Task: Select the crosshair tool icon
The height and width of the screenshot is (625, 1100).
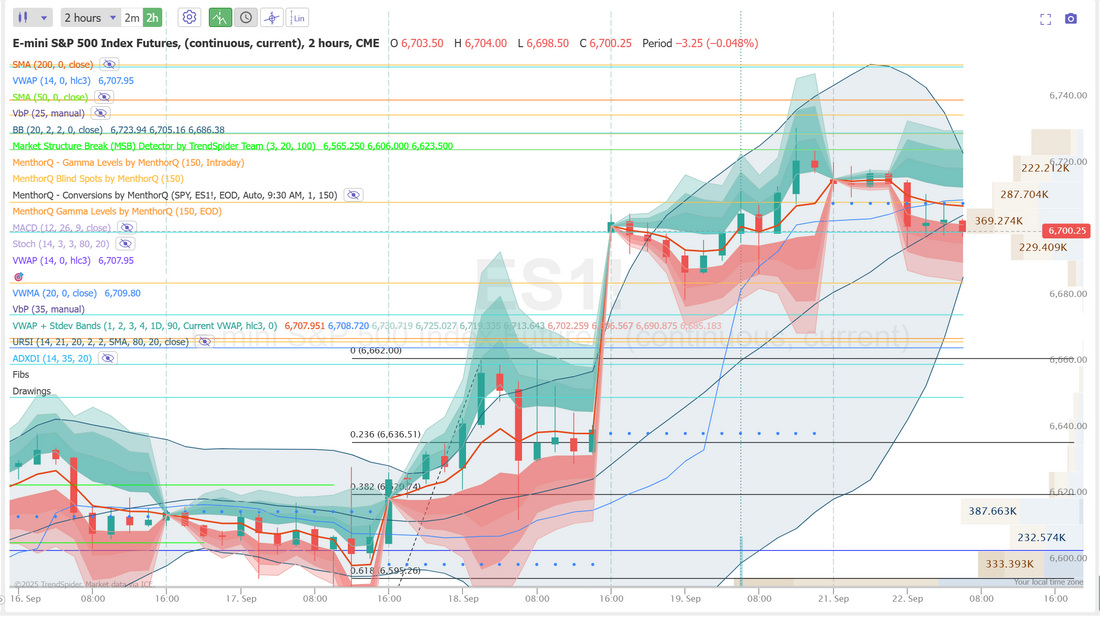Action: tap(272, 17)
